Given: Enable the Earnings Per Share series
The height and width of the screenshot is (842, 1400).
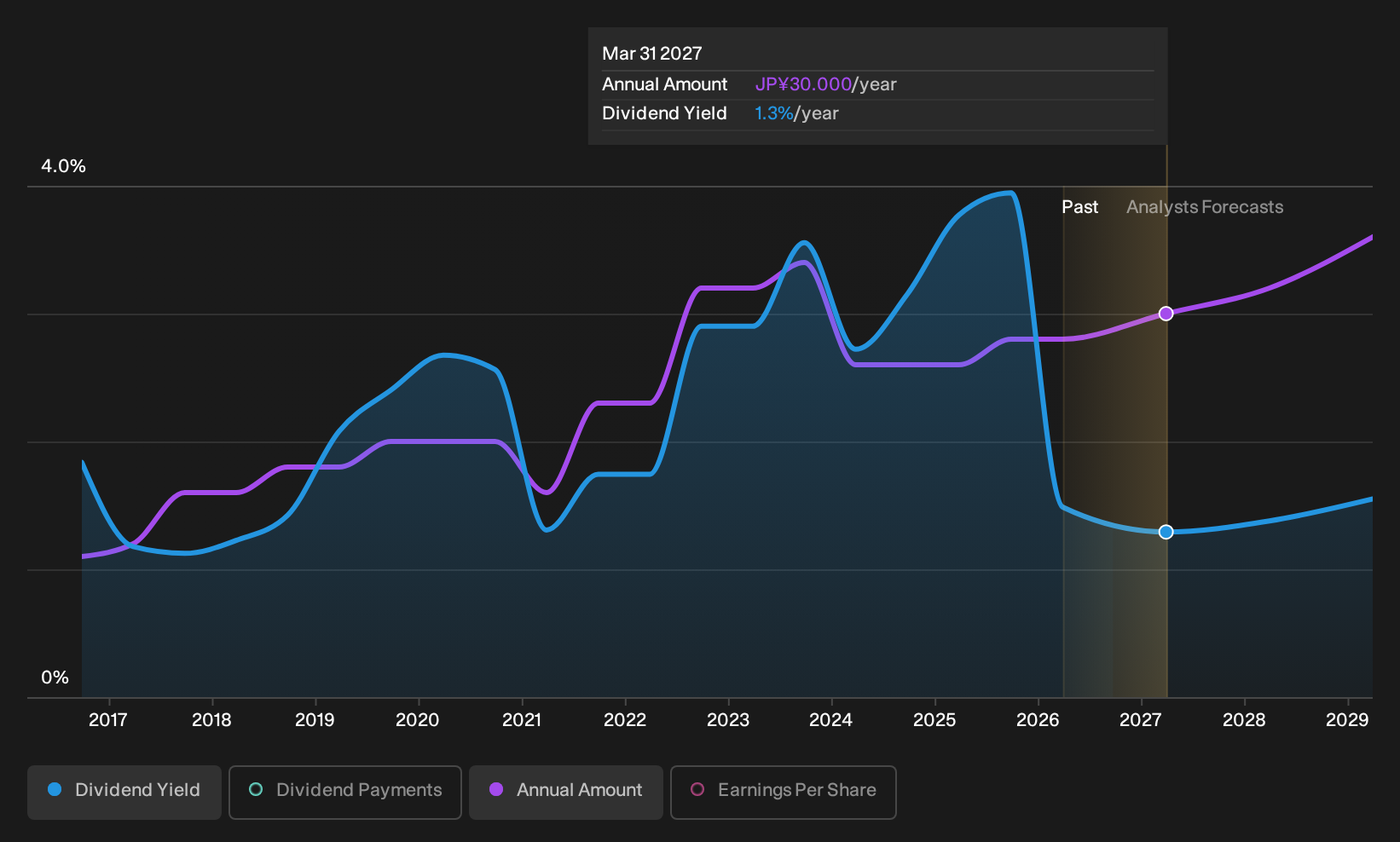Looking at the screenshot, I should [x=784, y=792].
